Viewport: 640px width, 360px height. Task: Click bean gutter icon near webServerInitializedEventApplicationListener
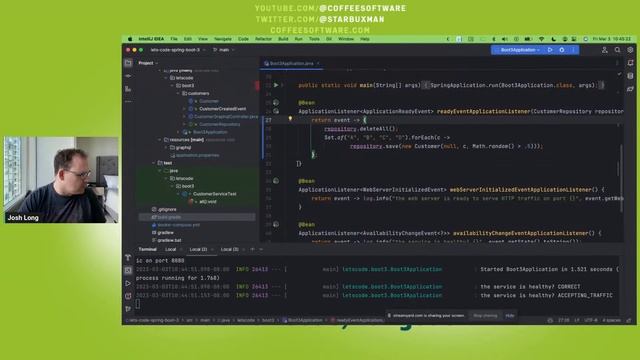(276, 181)
